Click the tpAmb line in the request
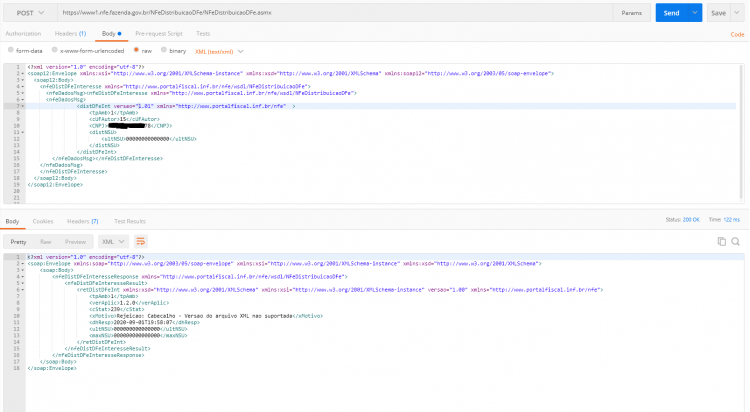The image size is (750, 412). point(113,113)
